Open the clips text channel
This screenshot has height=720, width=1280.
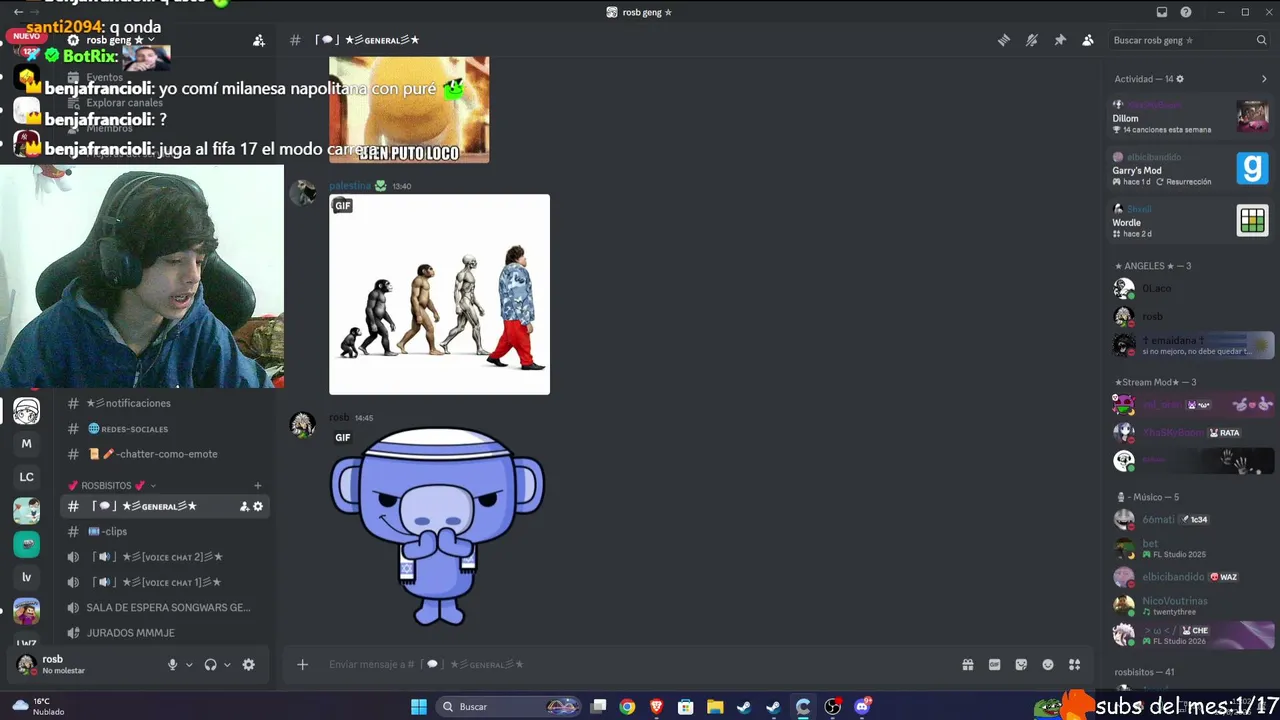[x=166, y=532]
